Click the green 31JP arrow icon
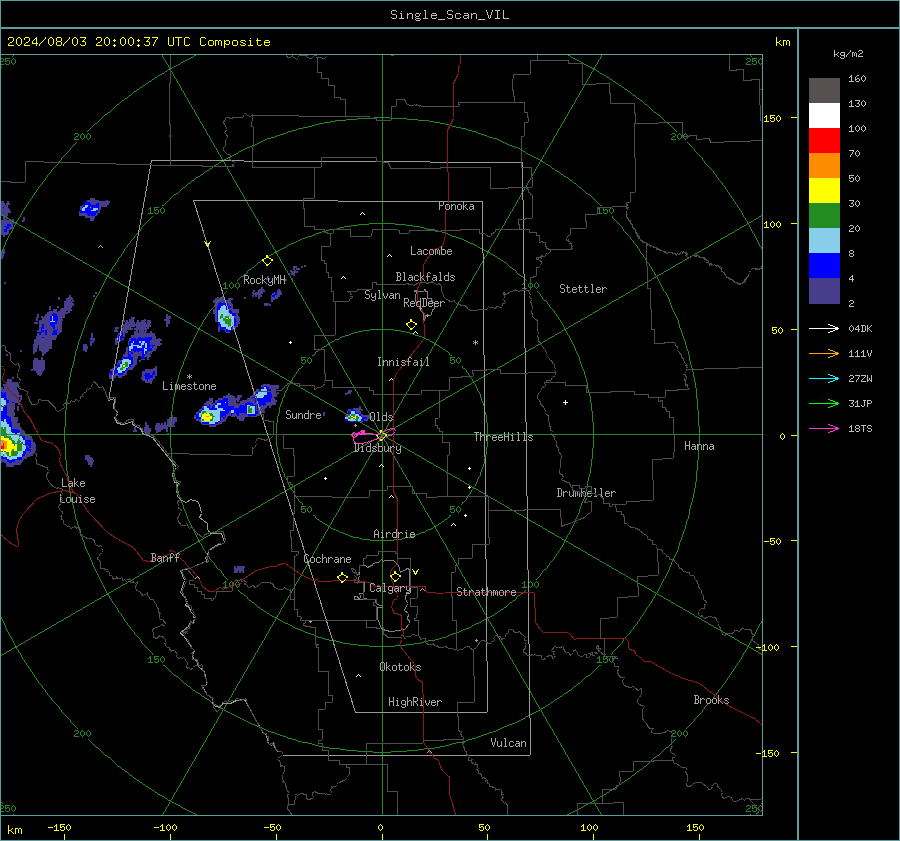The height and width of the screenshot is (841, 900). 824,404
